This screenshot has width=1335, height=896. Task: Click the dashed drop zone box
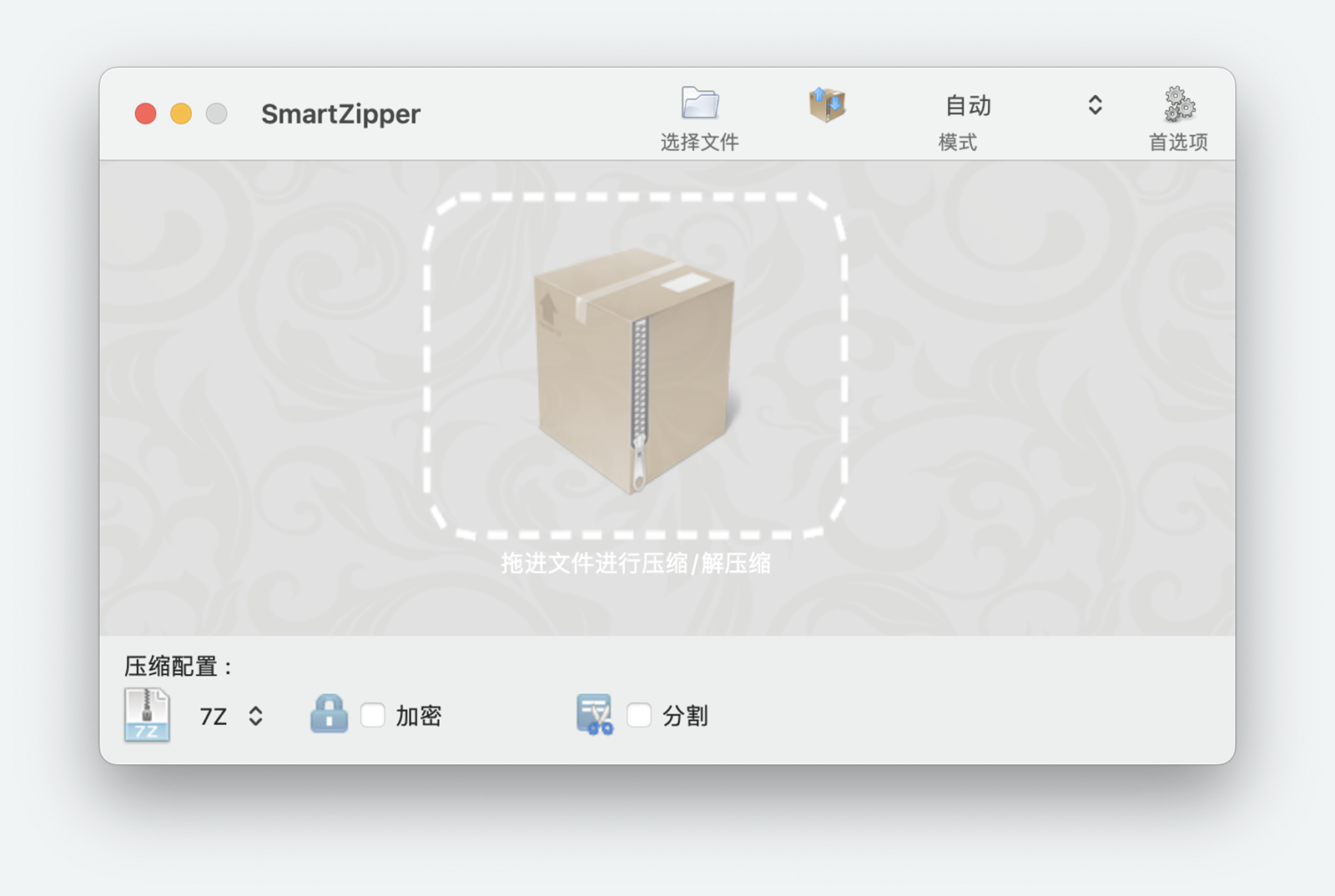click(x=635, y=367)
